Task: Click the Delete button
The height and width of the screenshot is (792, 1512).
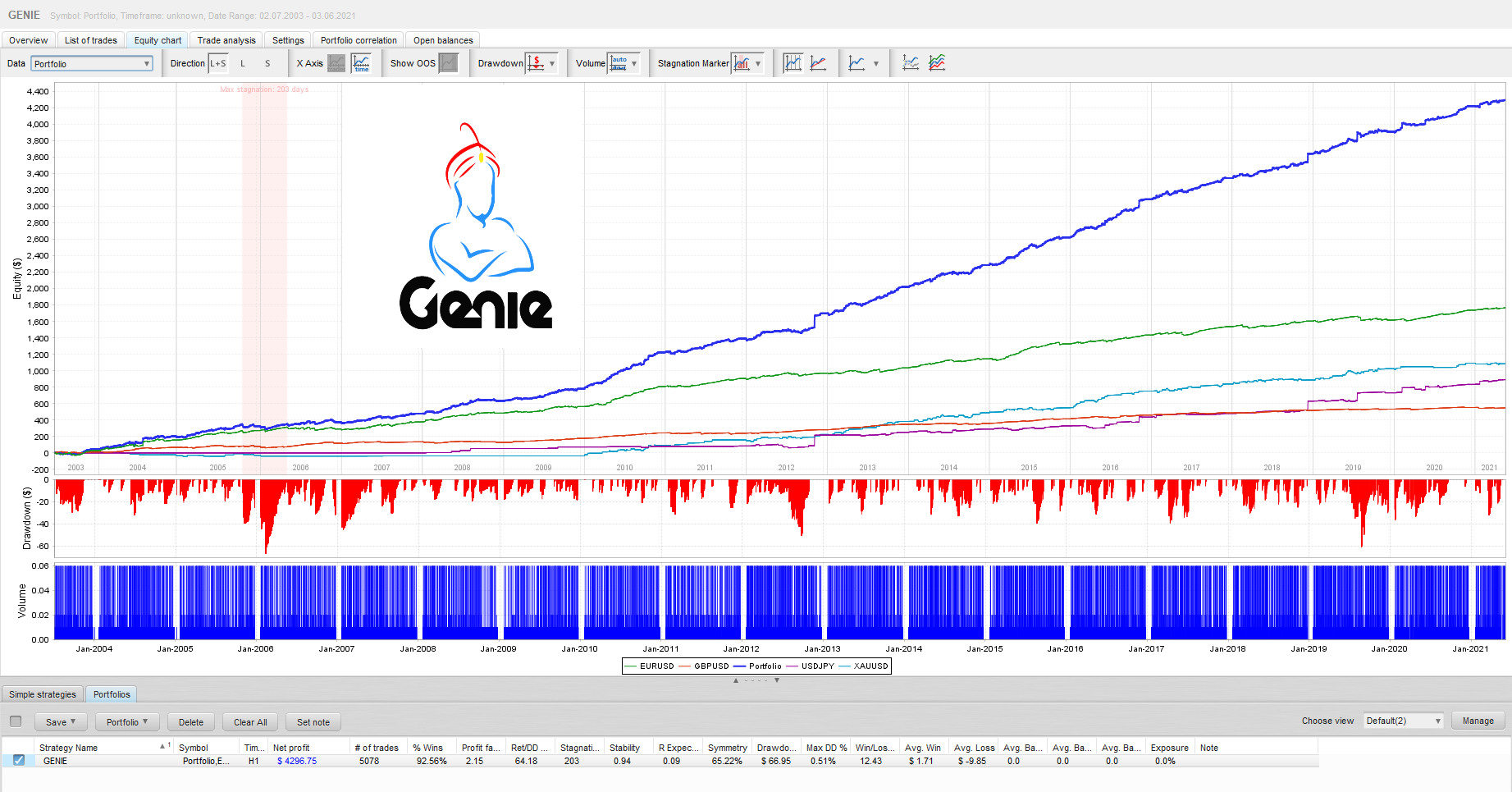Action: pos(191,722)
